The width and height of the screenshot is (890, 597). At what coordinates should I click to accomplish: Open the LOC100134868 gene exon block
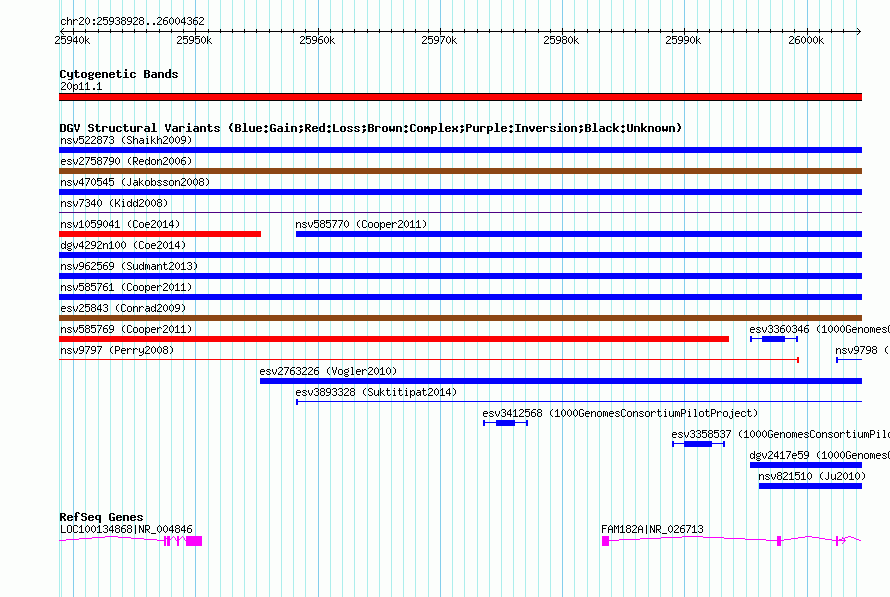tap(194, 541)
